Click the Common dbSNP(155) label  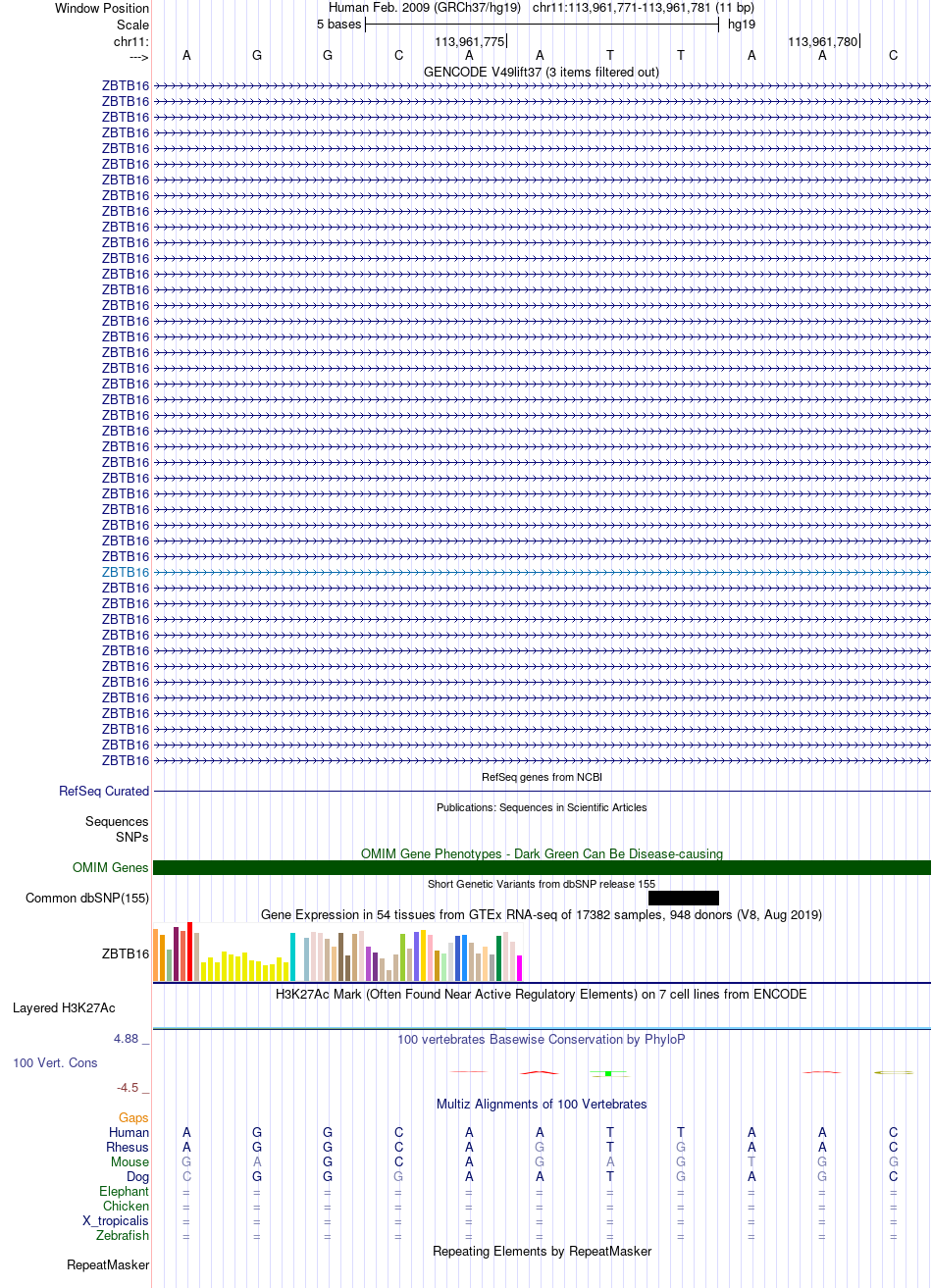[x=87, y=898]
